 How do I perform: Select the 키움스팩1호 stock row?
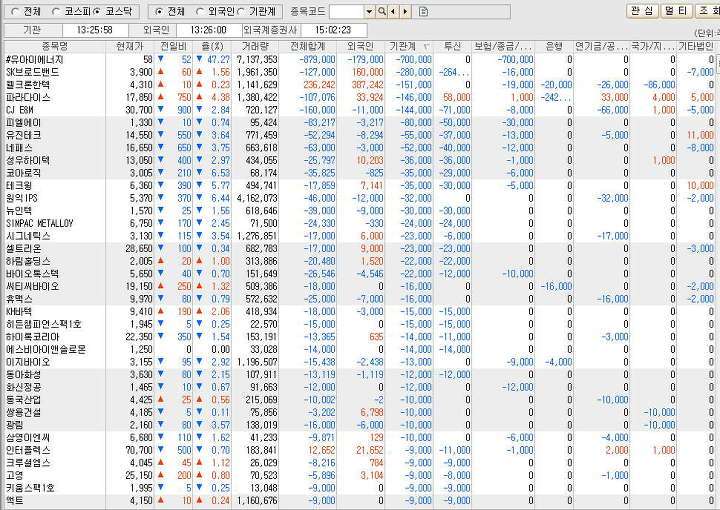[360, 488]
